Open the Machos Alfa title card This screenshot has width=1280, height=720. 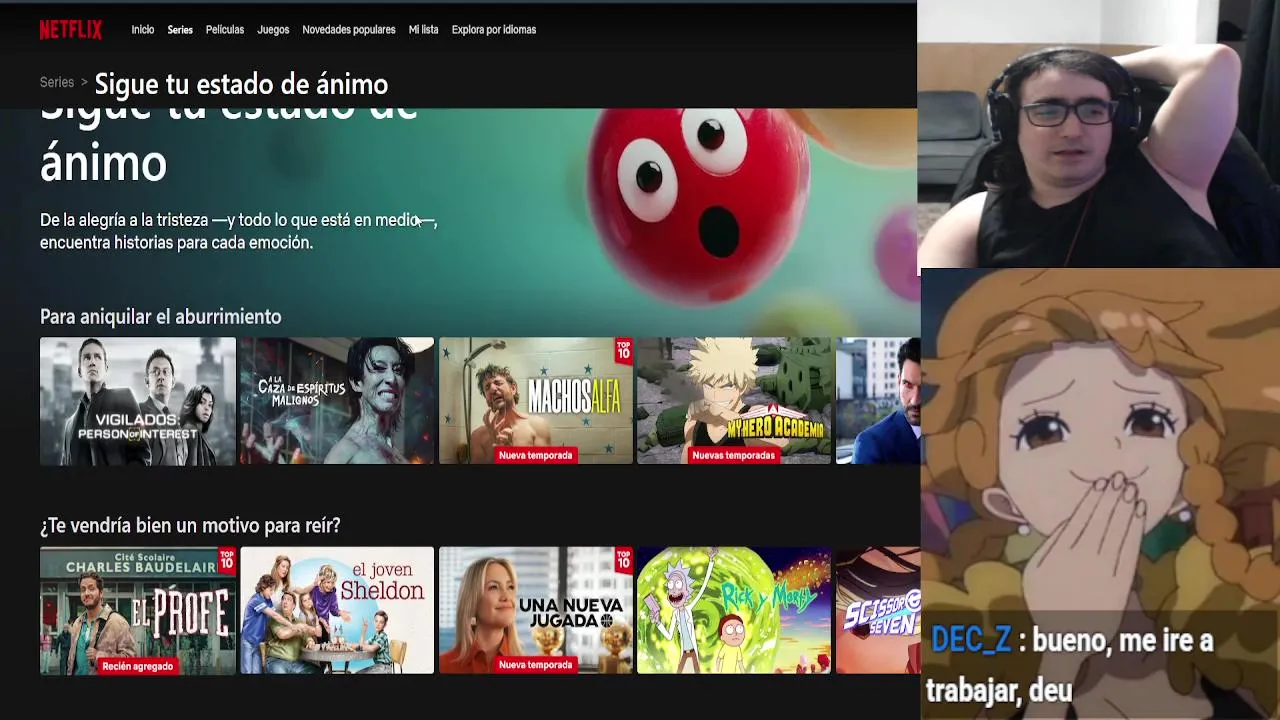pyautogui.click(x=536, y=401)
